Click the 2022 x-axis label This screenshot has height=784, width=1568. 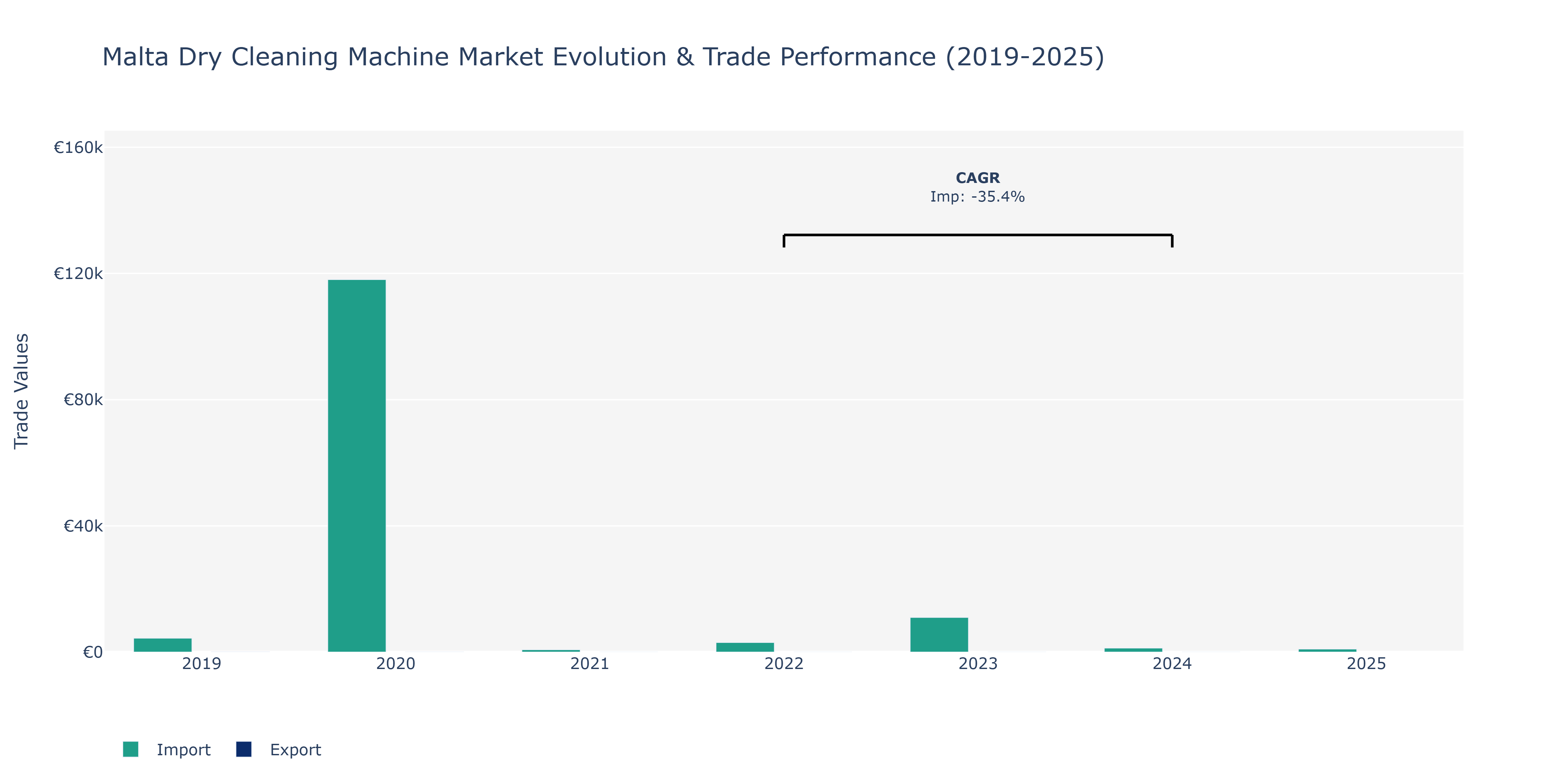(x=784, y=663)
